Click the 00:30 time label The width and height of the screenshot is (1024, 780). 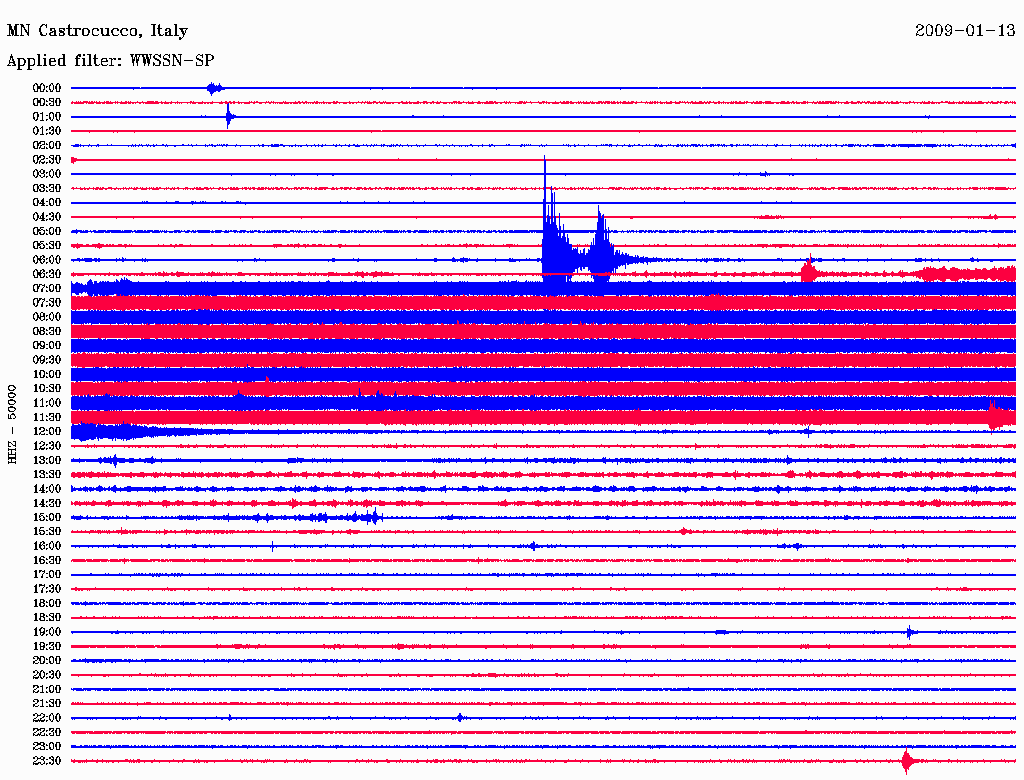(47, 102)
